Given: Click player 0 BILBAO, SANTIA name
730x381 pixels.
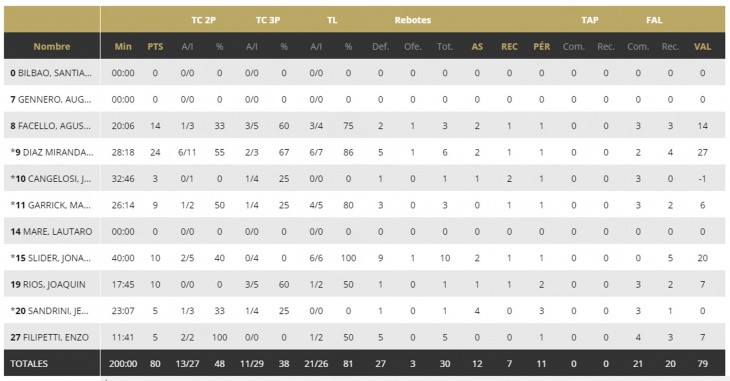Looking at the screenshot, I should click(51, 73).
